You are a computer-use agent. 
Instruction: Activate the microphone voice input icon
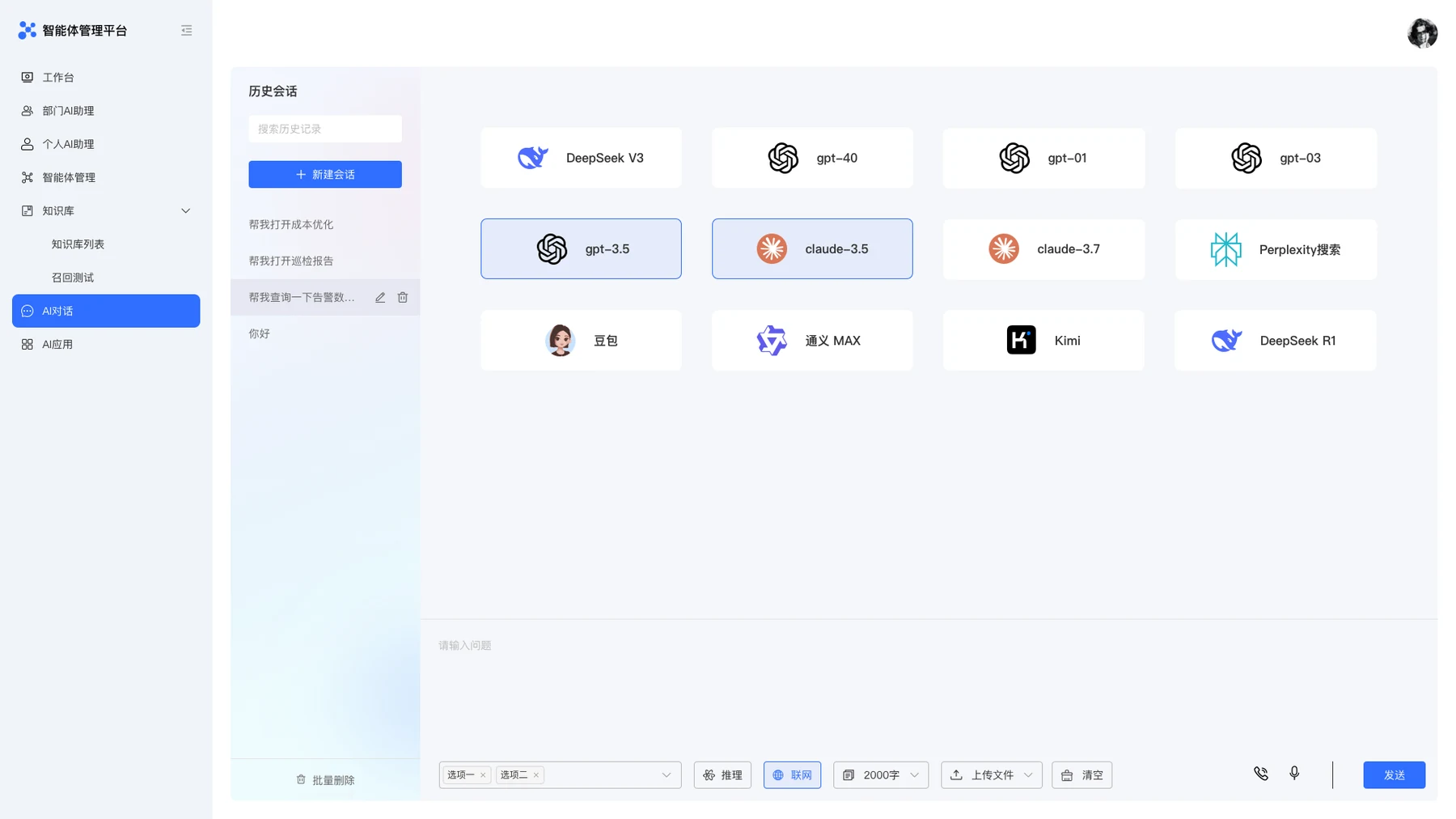[1294, 774]
